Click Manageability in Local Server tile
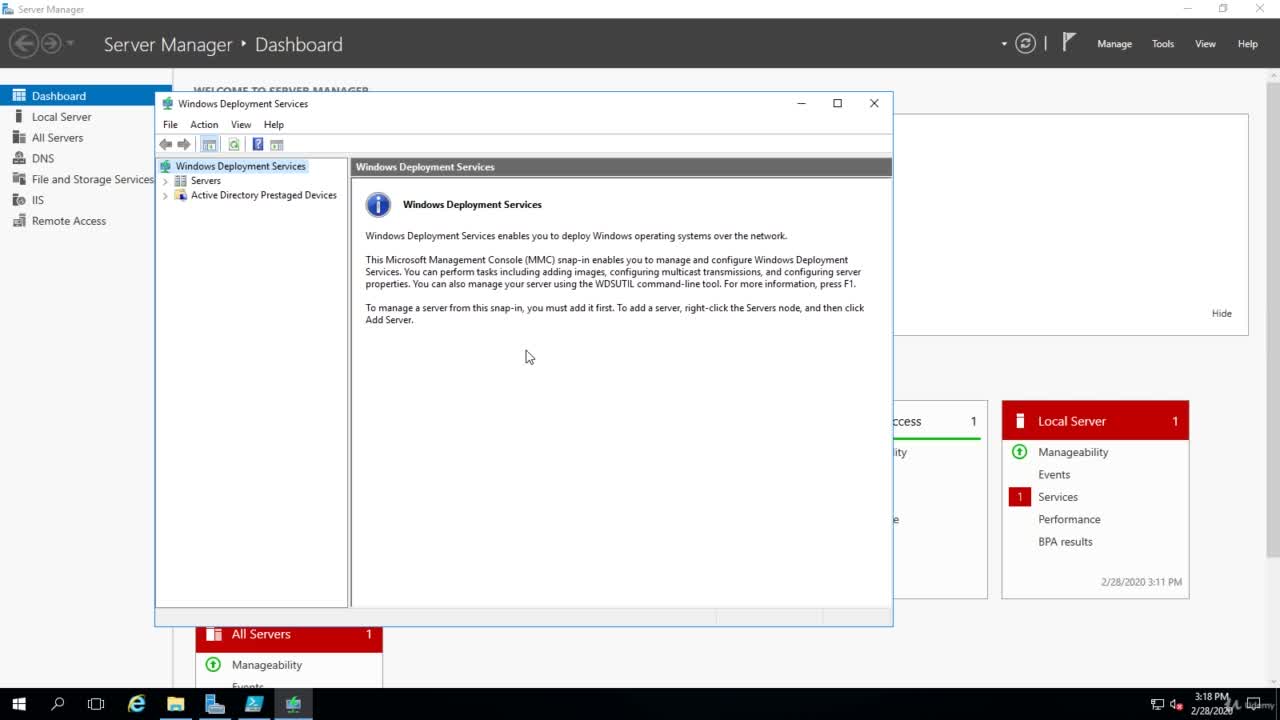 click(1073, 452)
